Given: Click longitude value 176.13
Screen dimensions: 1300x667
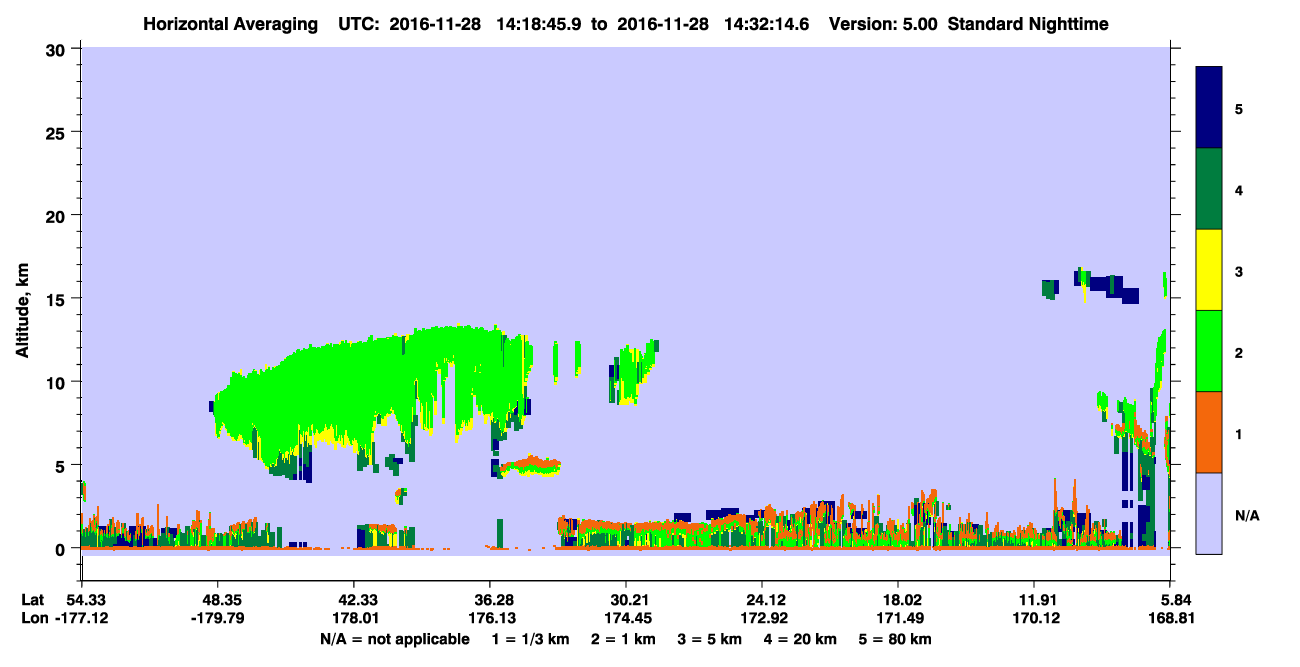Looking at the screenshot, I should coord(490,619).
